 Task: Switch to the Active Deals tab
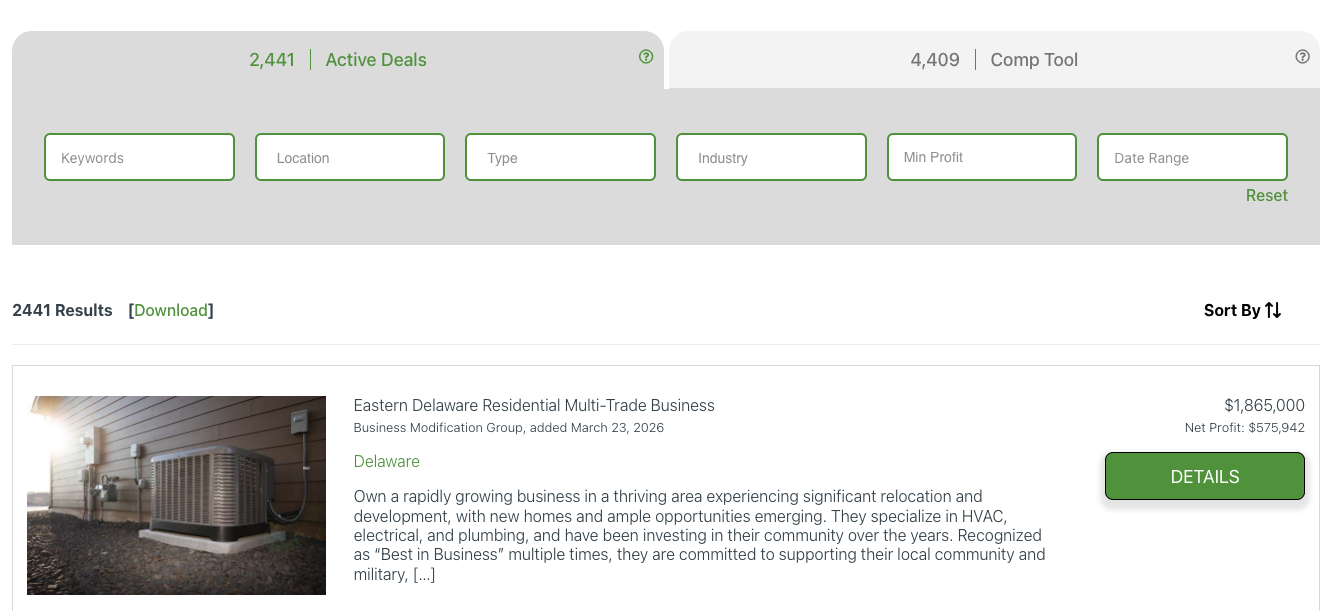click(338, 60)
